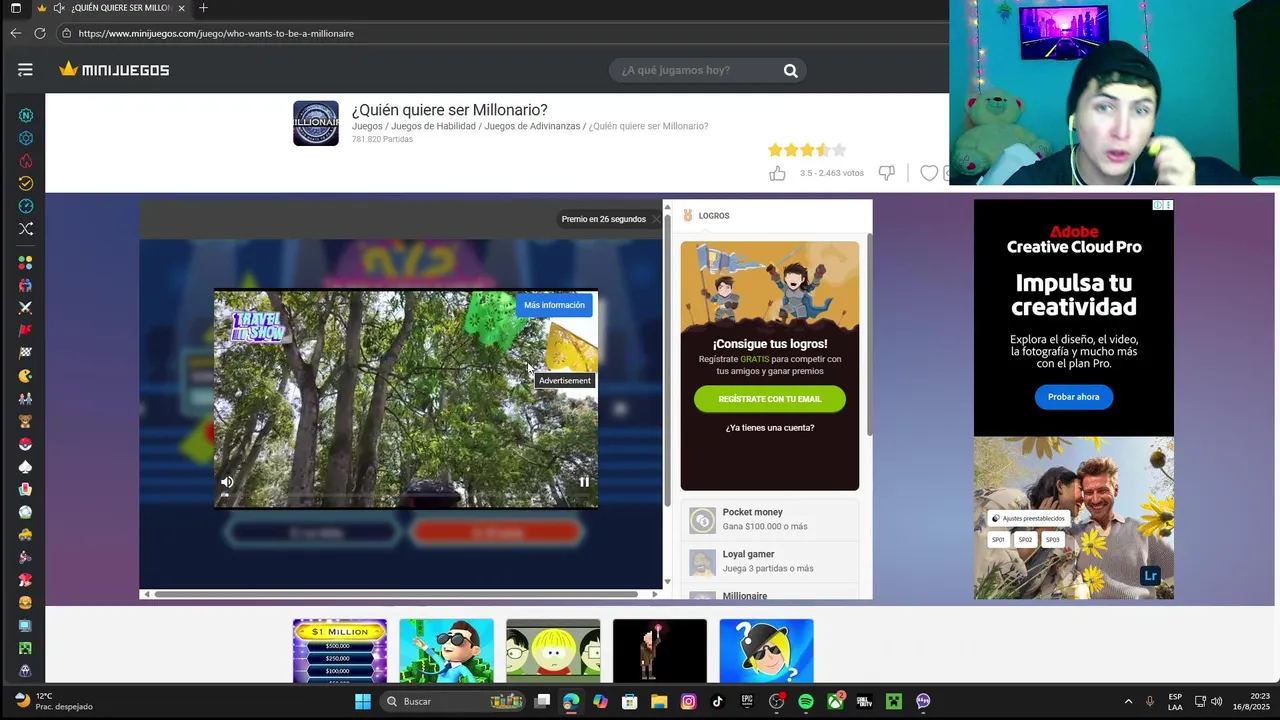Click the site information icon left of the URL

(x=66, y=33)
